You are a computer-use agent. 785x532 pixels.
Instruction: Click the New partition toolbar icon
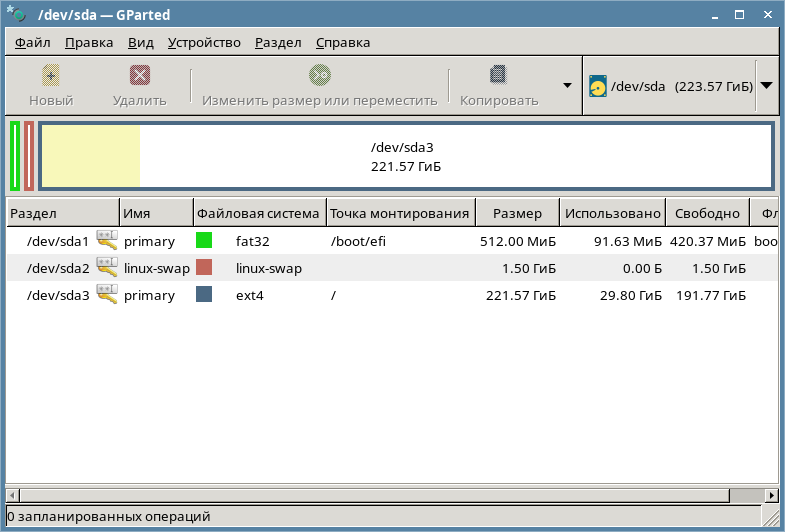51,76
